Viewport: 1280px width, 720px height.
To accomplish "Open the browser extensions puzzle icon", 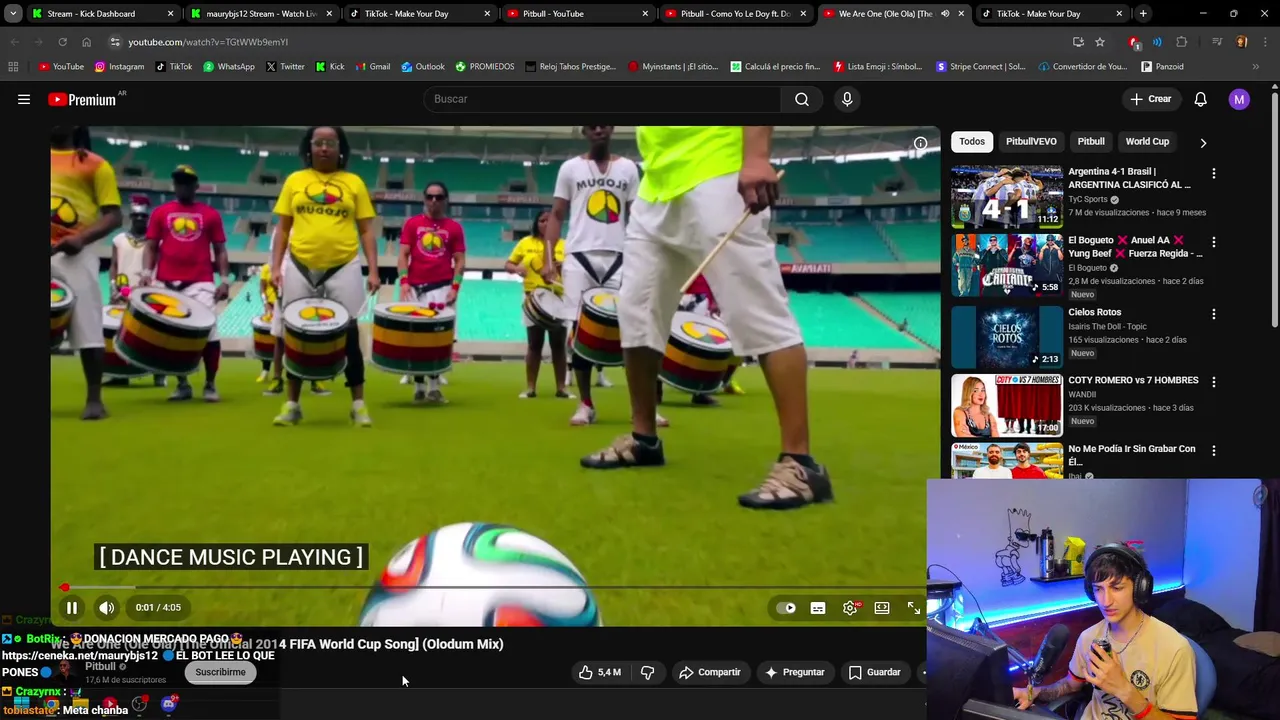I will [x=1182, y=42].
